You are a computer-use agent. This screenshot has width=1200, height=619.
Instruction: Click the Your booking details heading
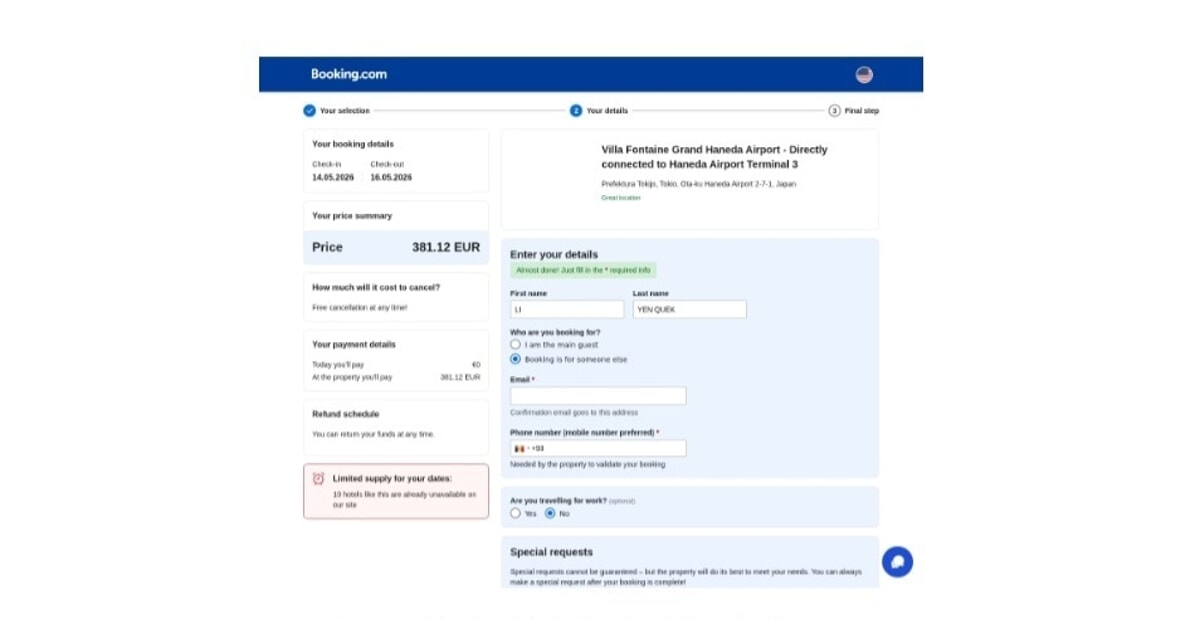click(353, 144)
